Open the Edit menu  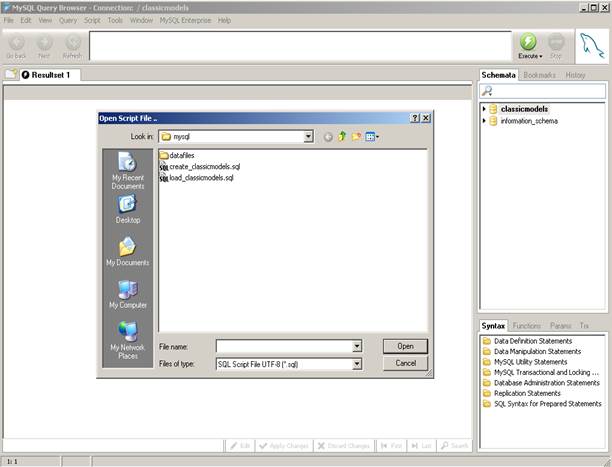(26, 20)
